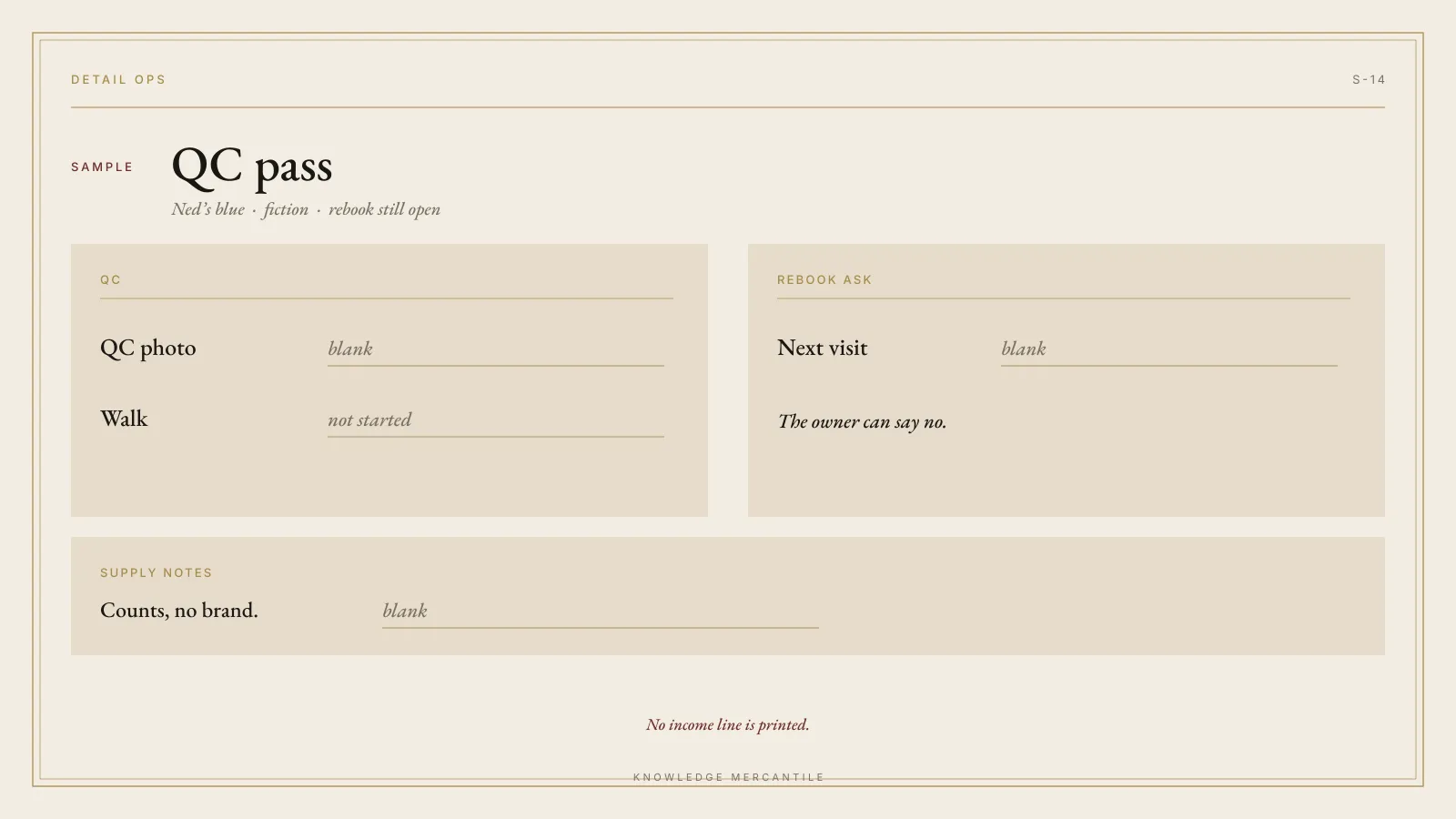Click the KNOWLEDGE MERCANTILE footer text
Image resolution: width=1456 pixels, height=819 pixels.
[x=729, y=777]
